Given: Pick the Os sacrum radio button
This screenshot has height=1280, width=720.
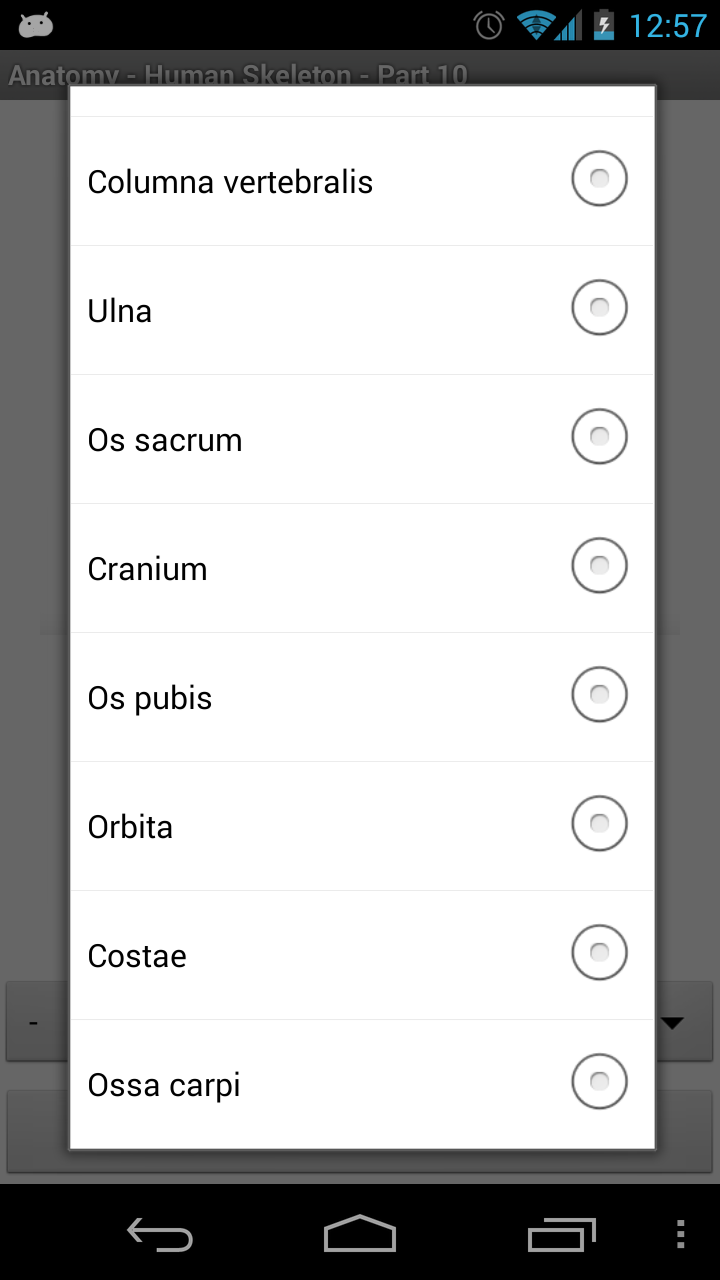Looking at the screenshot, I should click(x=599, y=437).
